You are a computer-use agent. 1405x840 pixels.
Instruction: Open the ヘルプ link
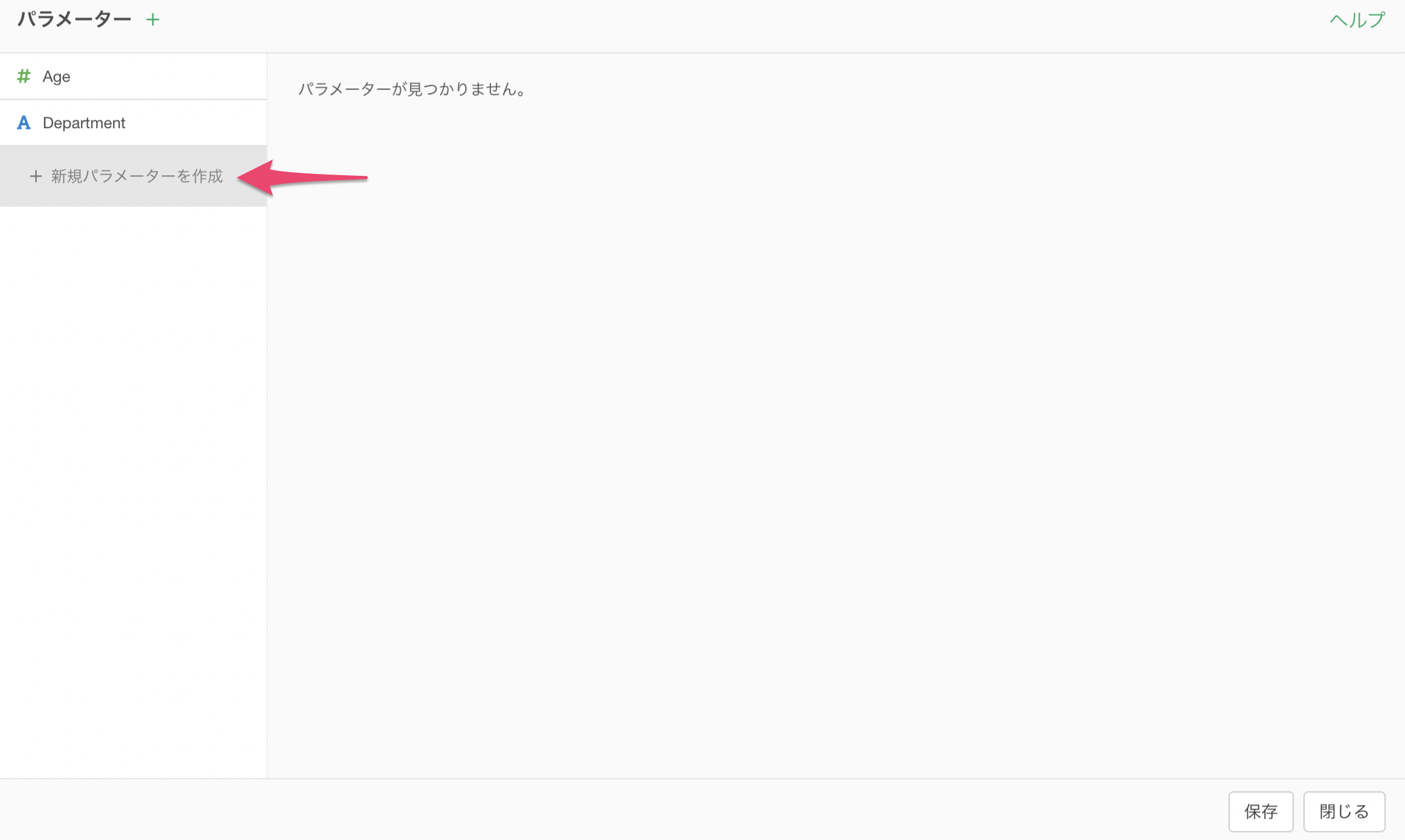coord(1357,20)
